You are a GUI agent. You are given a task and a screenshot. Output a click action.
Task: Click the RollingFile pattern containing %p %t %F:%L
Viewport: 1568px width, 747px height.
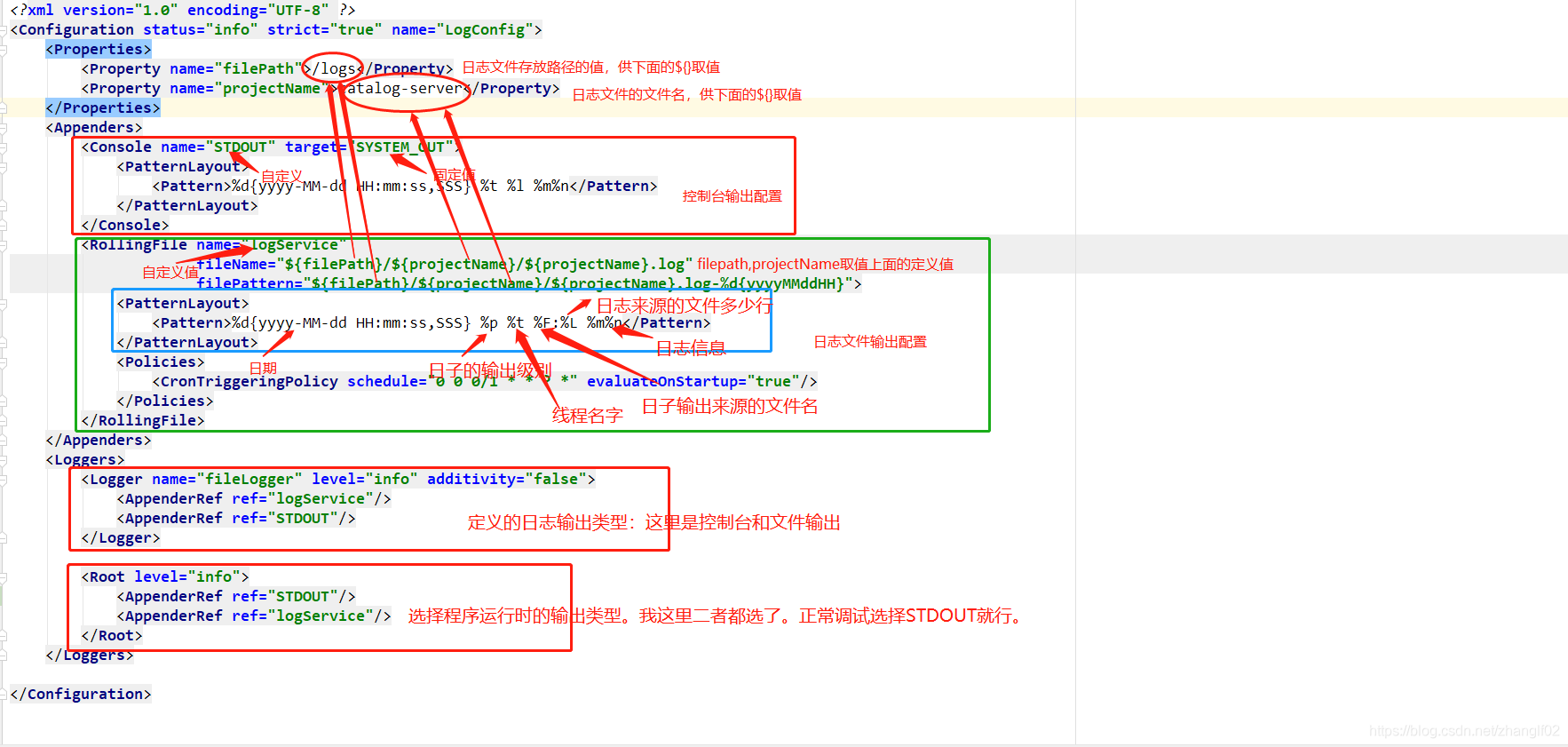click(432, 322)
